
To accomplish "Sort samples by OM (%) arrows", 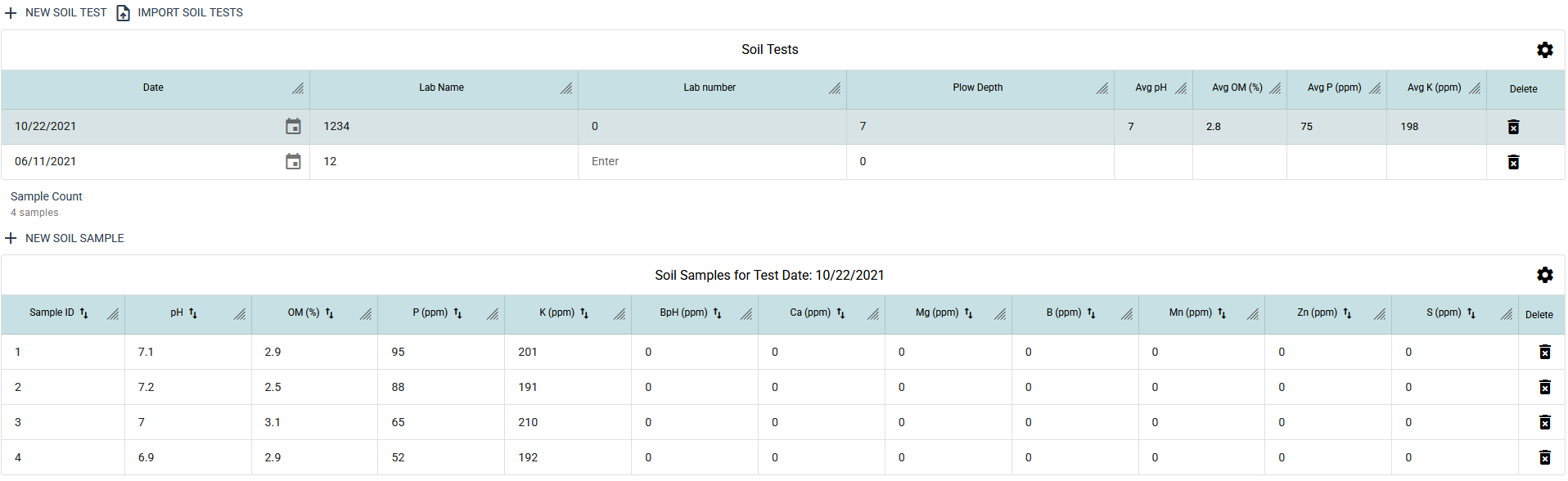I will [x=329, y=313].
